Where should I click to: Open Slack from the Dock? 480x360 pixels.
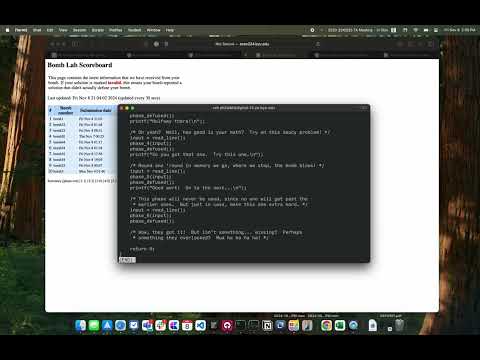[160, 325]
